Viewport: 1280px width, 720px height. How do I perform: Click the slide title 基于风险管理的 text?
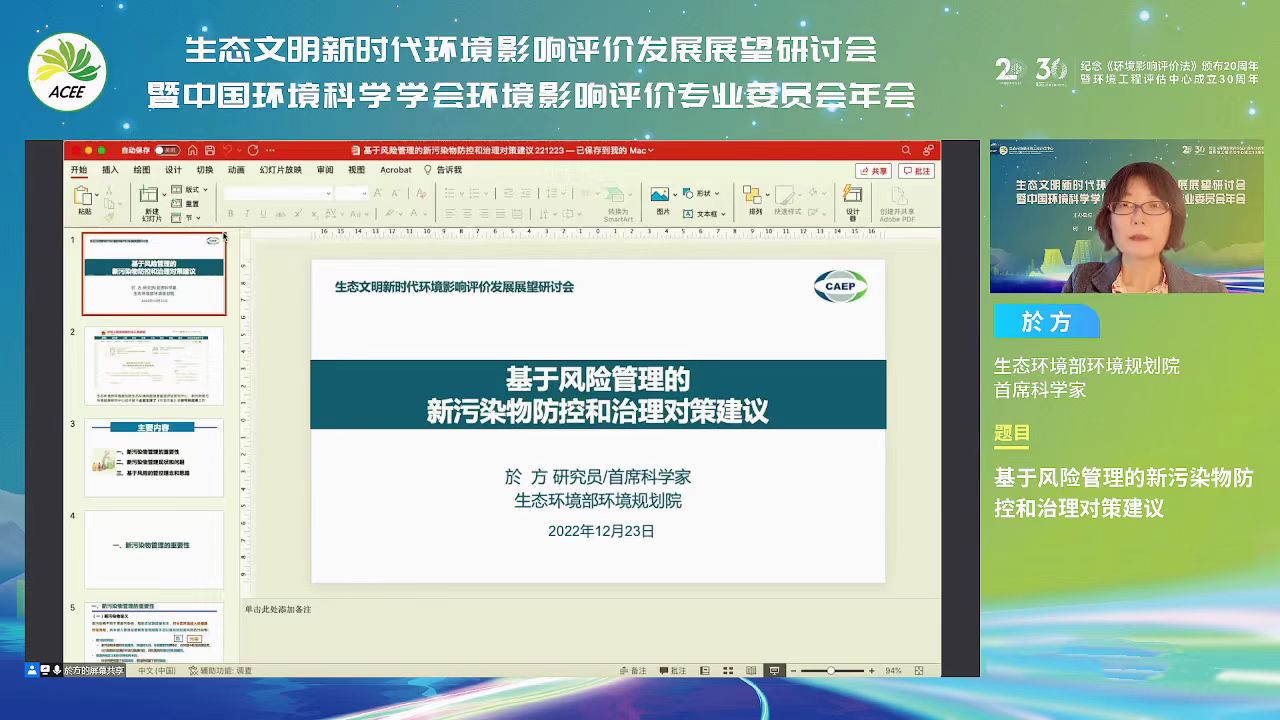[598, 379]
